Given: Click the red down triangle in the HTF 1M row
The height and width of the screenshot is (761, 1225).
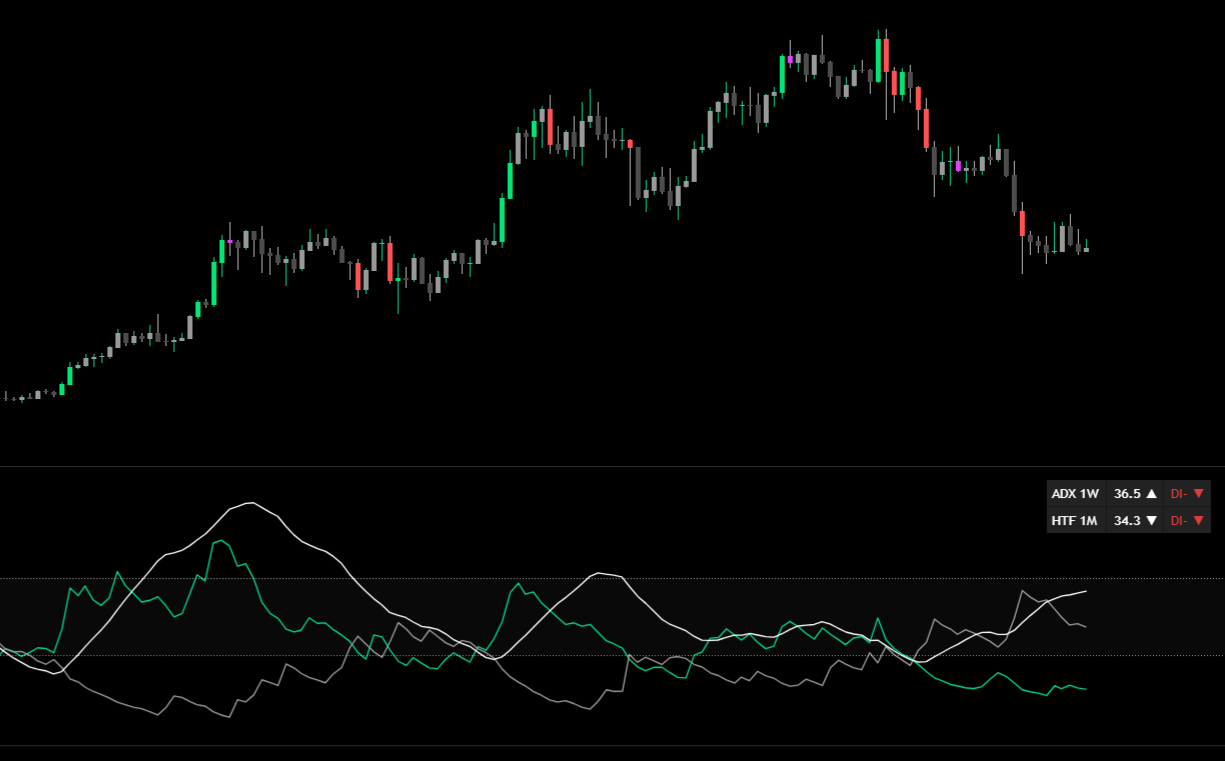Looking at the screenshot, I should pos(1199,520).
